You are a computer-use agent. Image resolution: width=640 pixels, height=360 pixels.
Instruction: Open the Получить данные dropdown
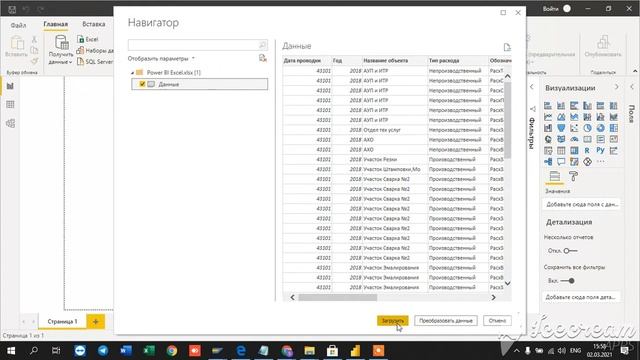coord(60,50)
